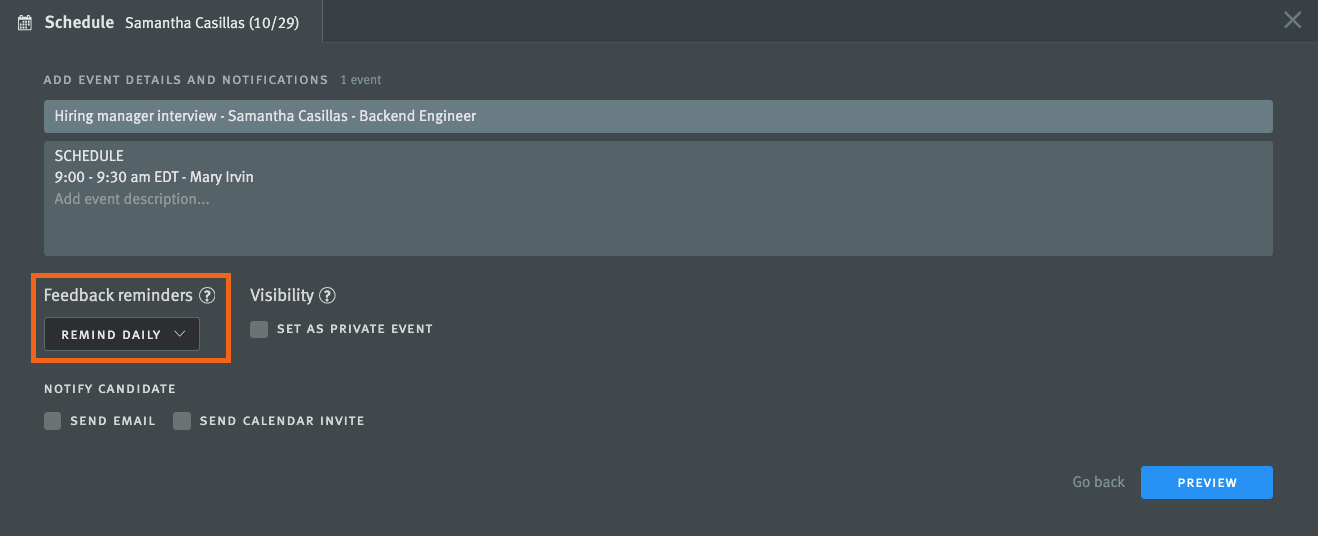The height and width of the screenshot is (536, 1318).
Task: Click the Visibility question mark icon
Action: pos(327,295)
